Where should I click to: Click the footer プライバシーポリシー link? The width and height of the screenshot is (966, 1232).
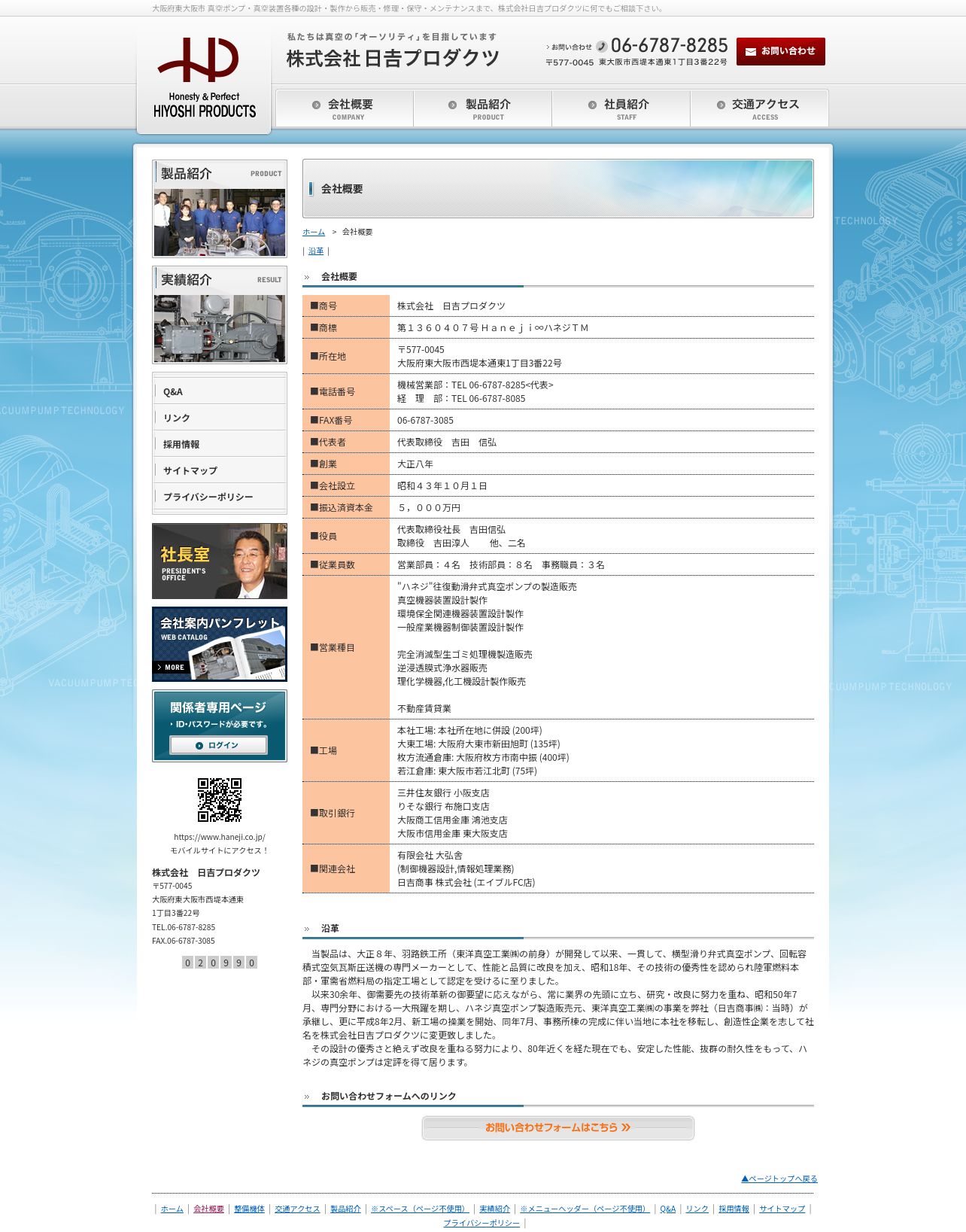tap(481, 1223)
